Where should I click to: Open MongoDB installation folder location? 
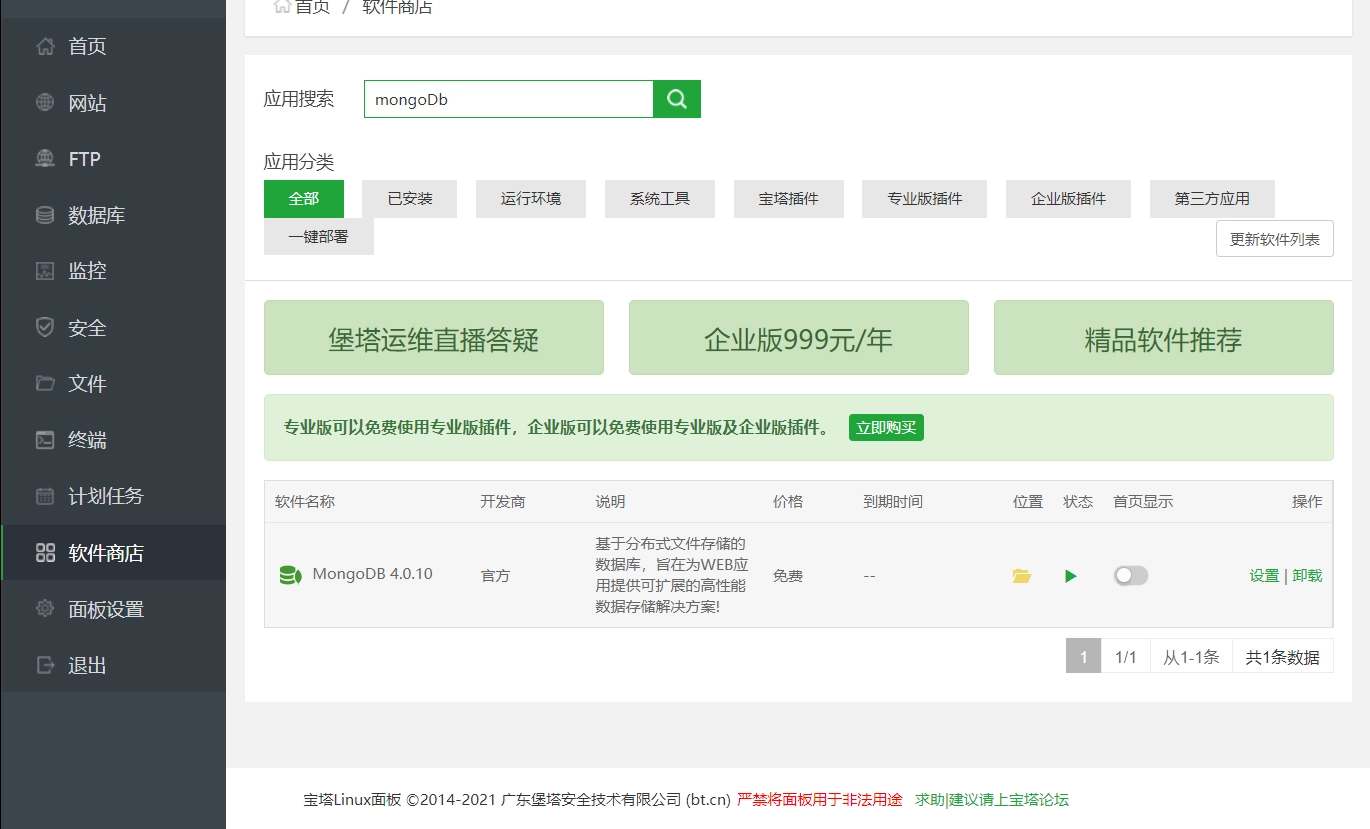[x=1021, y=575]
